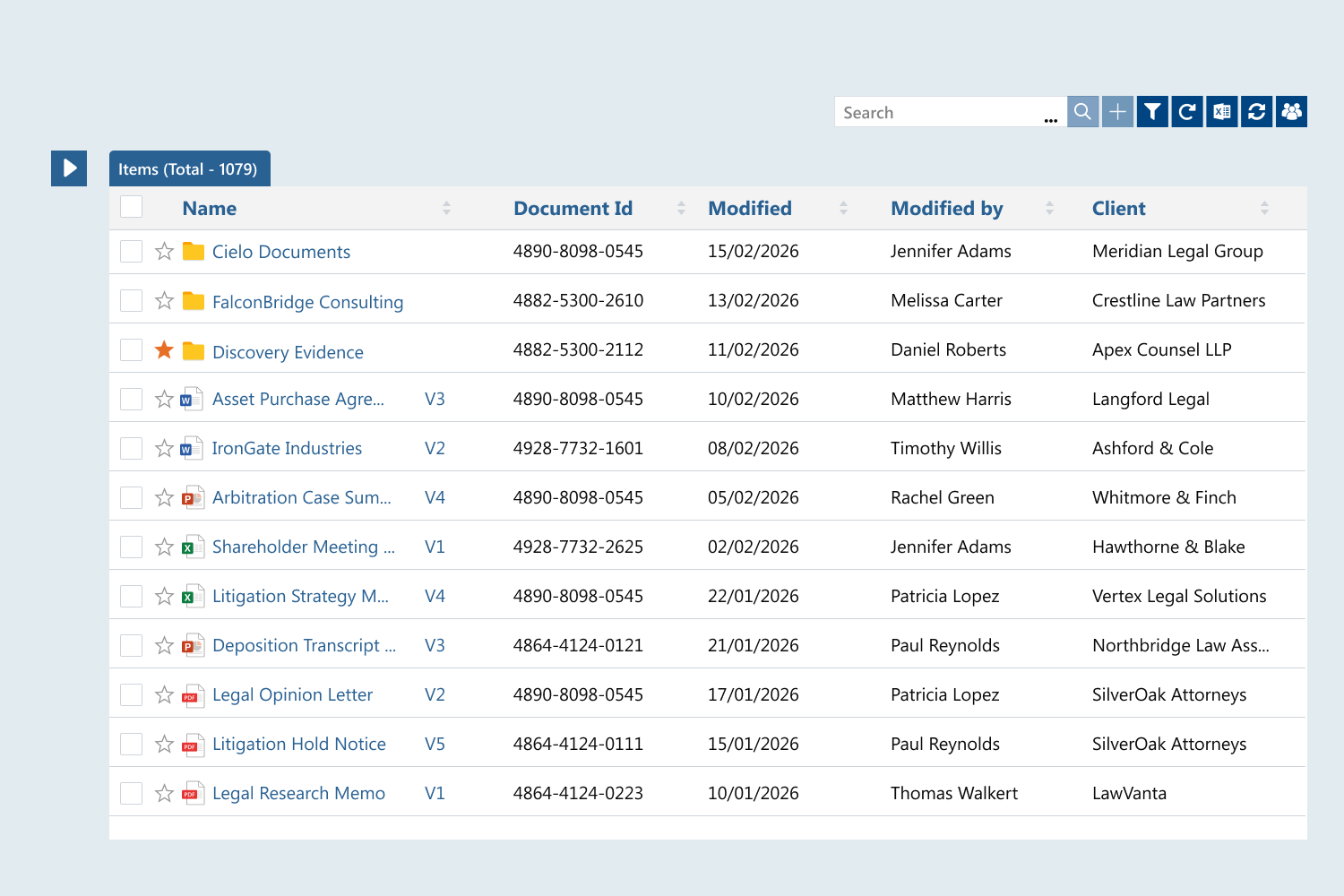Select the Legal Opinion Letter checkbox

[x=132, y=695]
